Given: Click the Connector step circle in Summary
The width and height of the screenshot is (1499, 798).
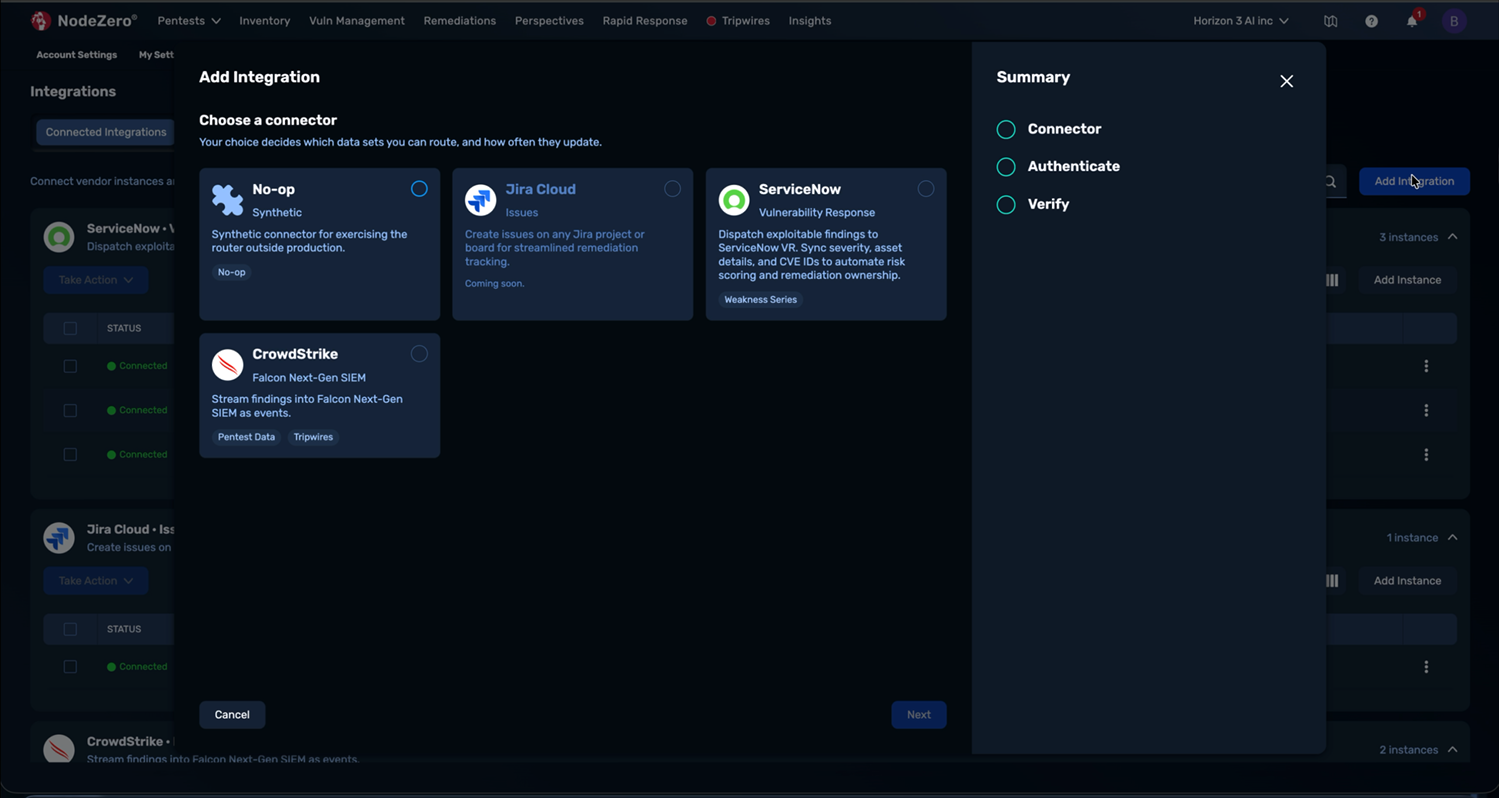Looking at the screenshot, I should (x=1006, y=130).
